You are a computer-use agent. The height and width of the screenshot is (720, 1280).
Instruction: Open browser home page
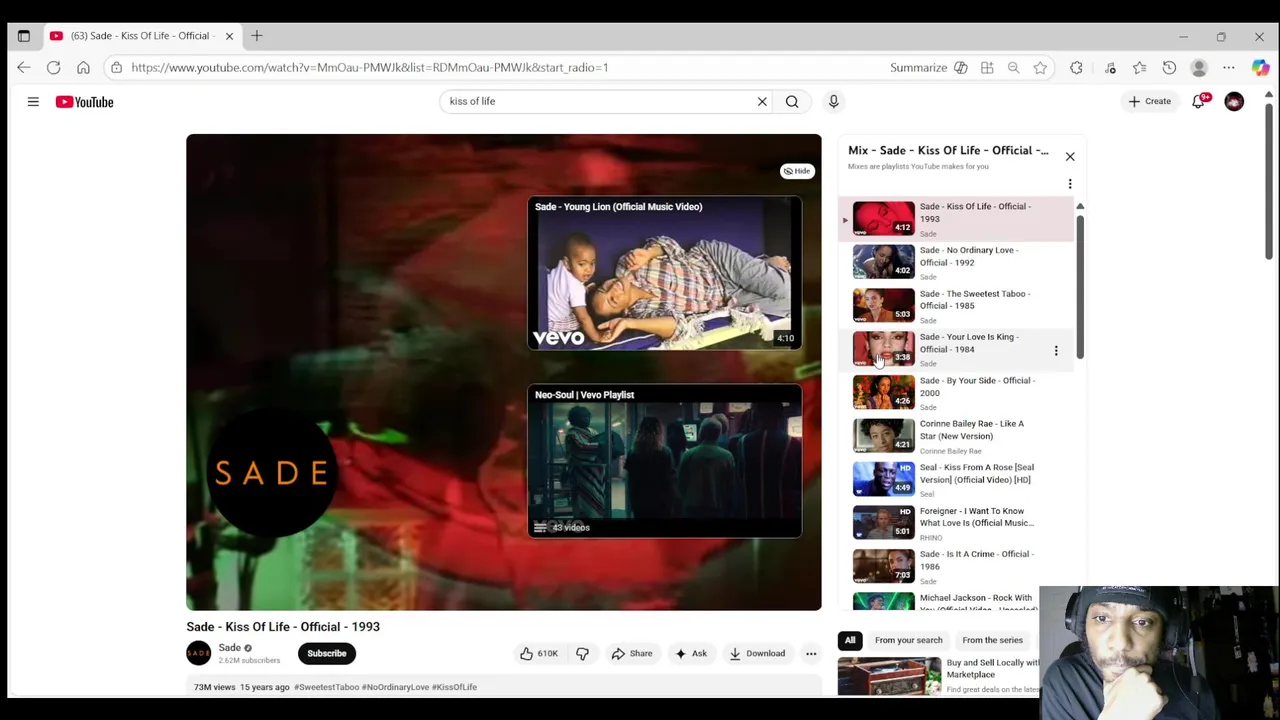(83, 67)
